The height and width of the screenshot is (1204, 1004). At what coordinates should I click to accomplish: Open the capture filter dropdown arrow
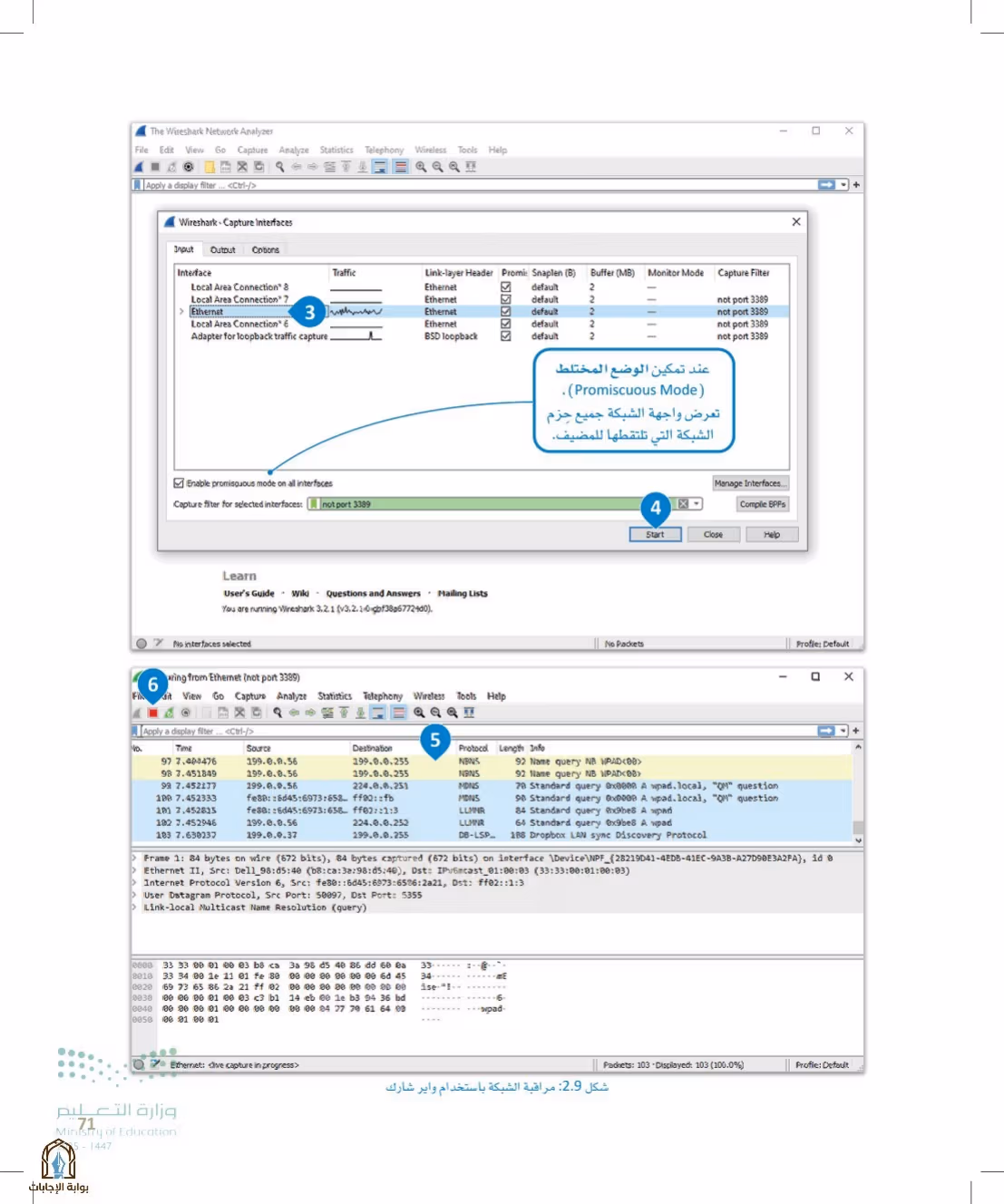click(697, 504)
